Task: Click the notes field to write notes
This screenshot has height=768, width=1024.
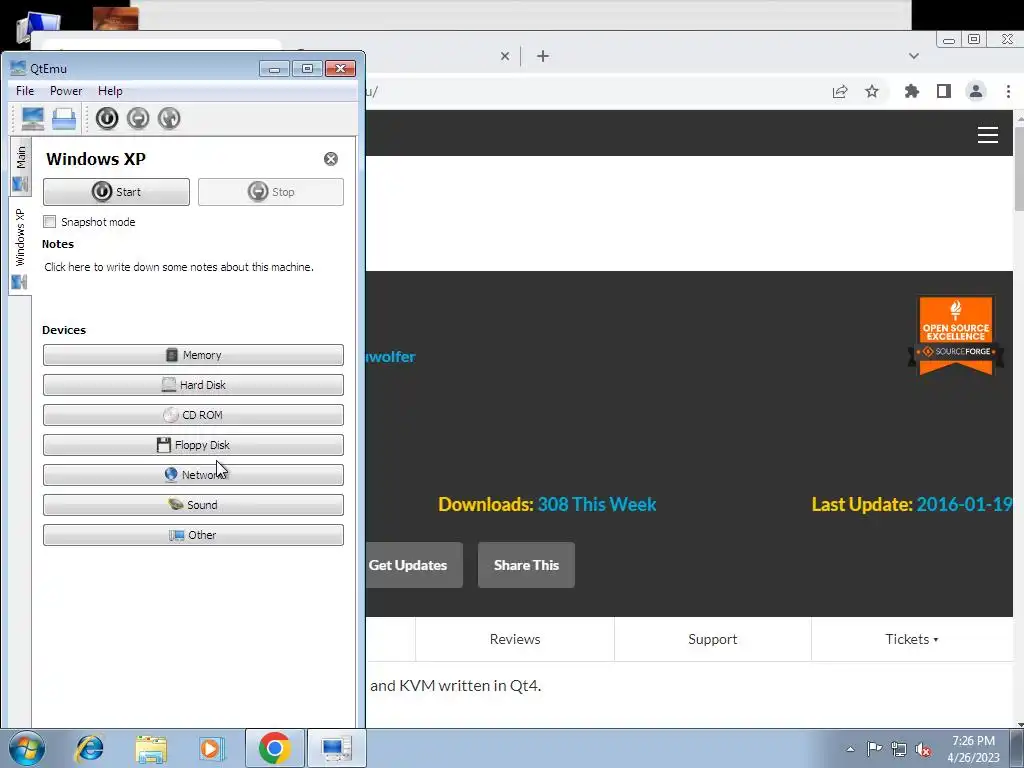Action: pos(179,267)
